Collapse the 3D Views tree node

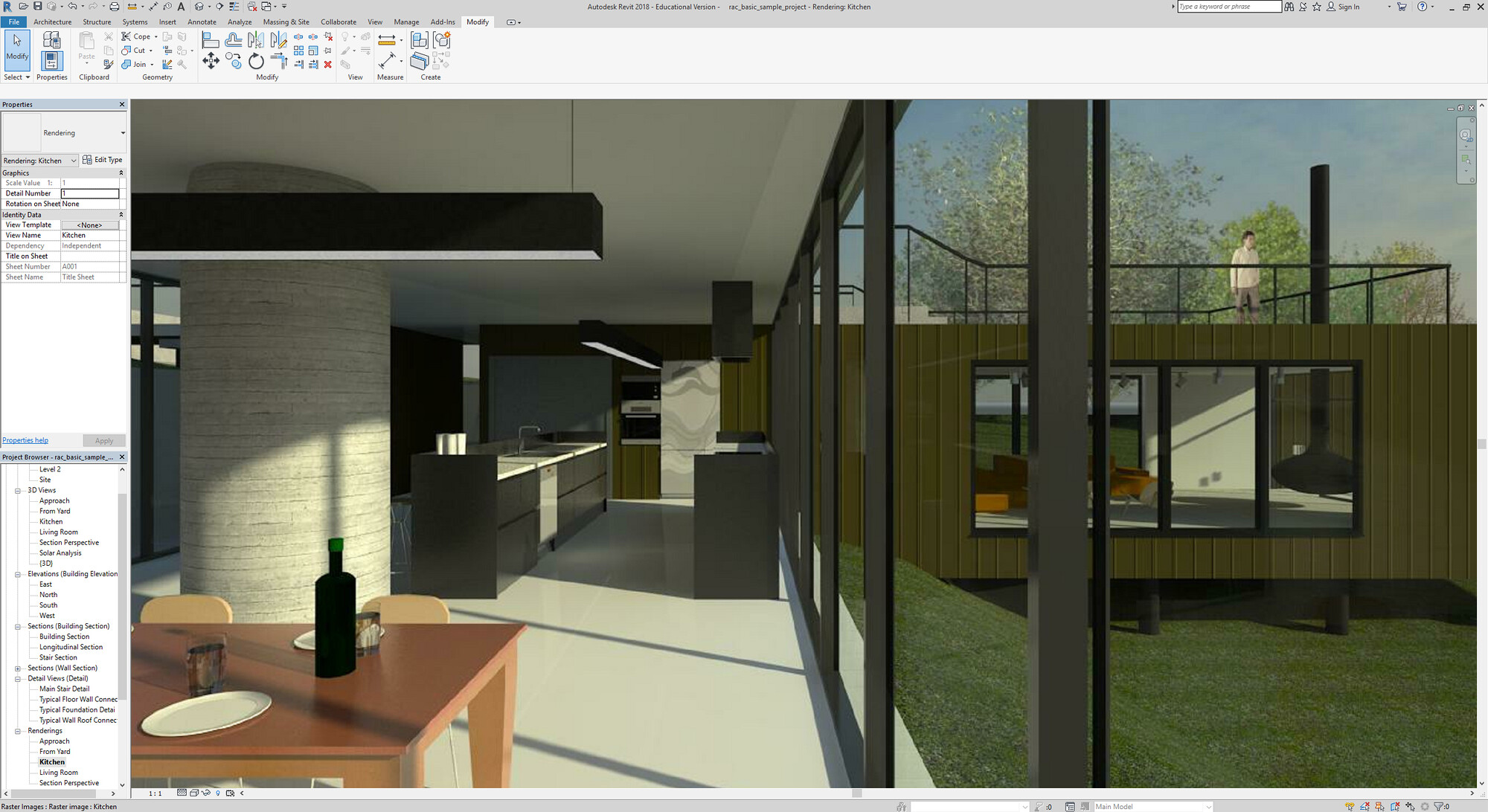pyautogui.click(x=18, y=491)
